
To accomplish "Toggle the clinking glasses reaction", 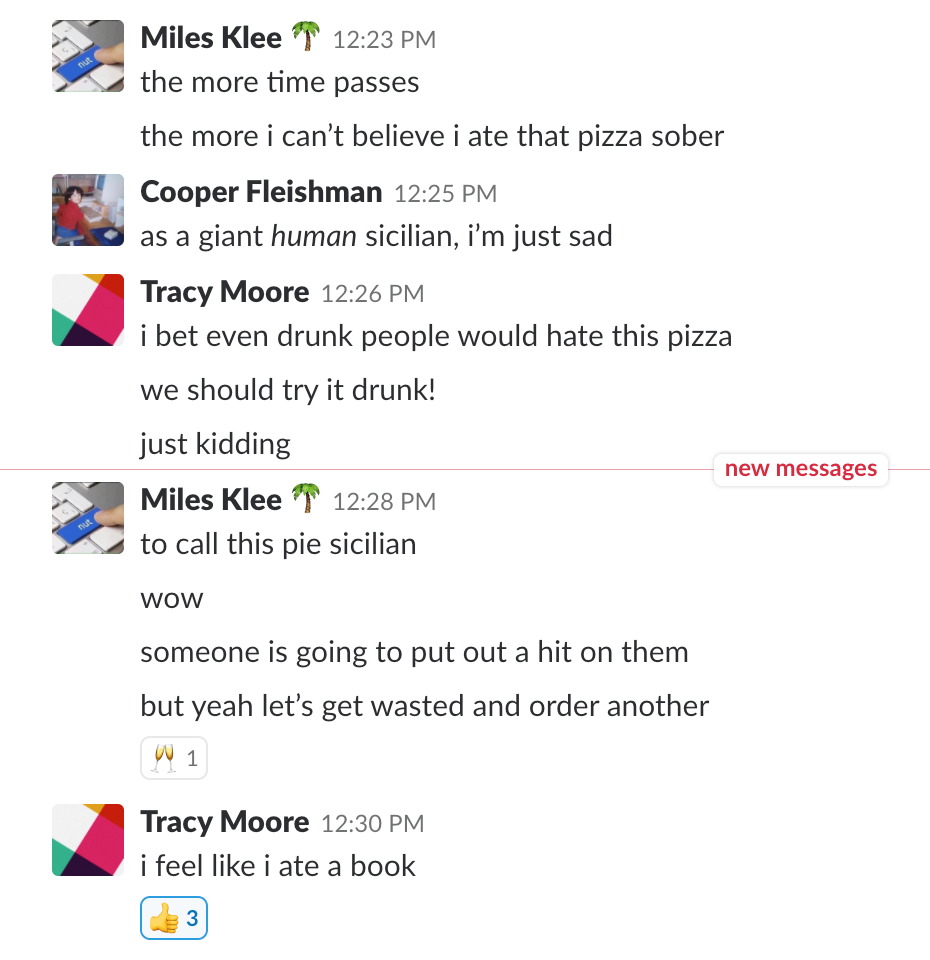I will 174,758.
